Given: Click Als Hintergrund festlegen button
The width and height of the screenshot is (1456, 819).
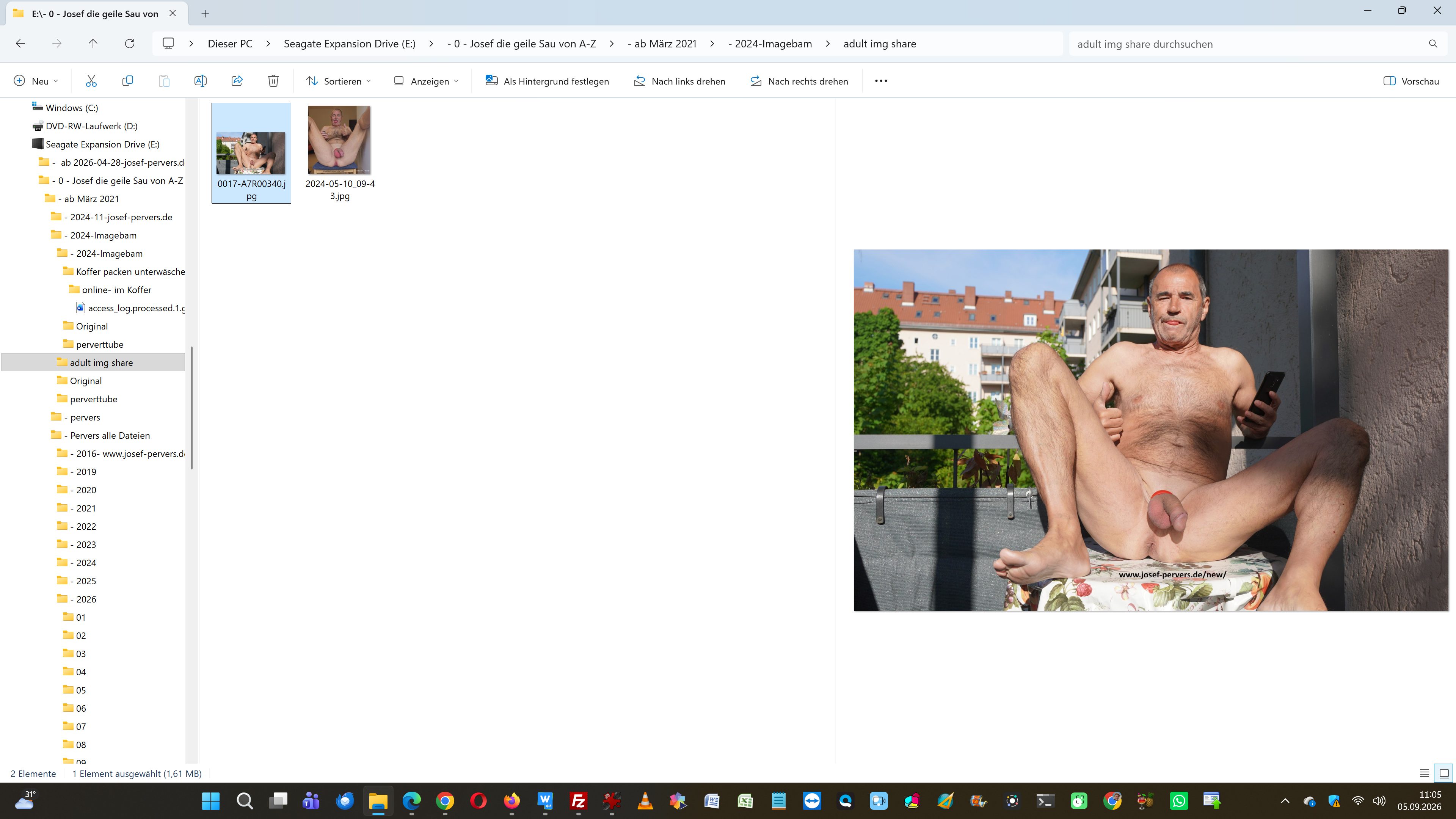Looking at the screenshot, I should pyautogui.click(x=547, y=81).
